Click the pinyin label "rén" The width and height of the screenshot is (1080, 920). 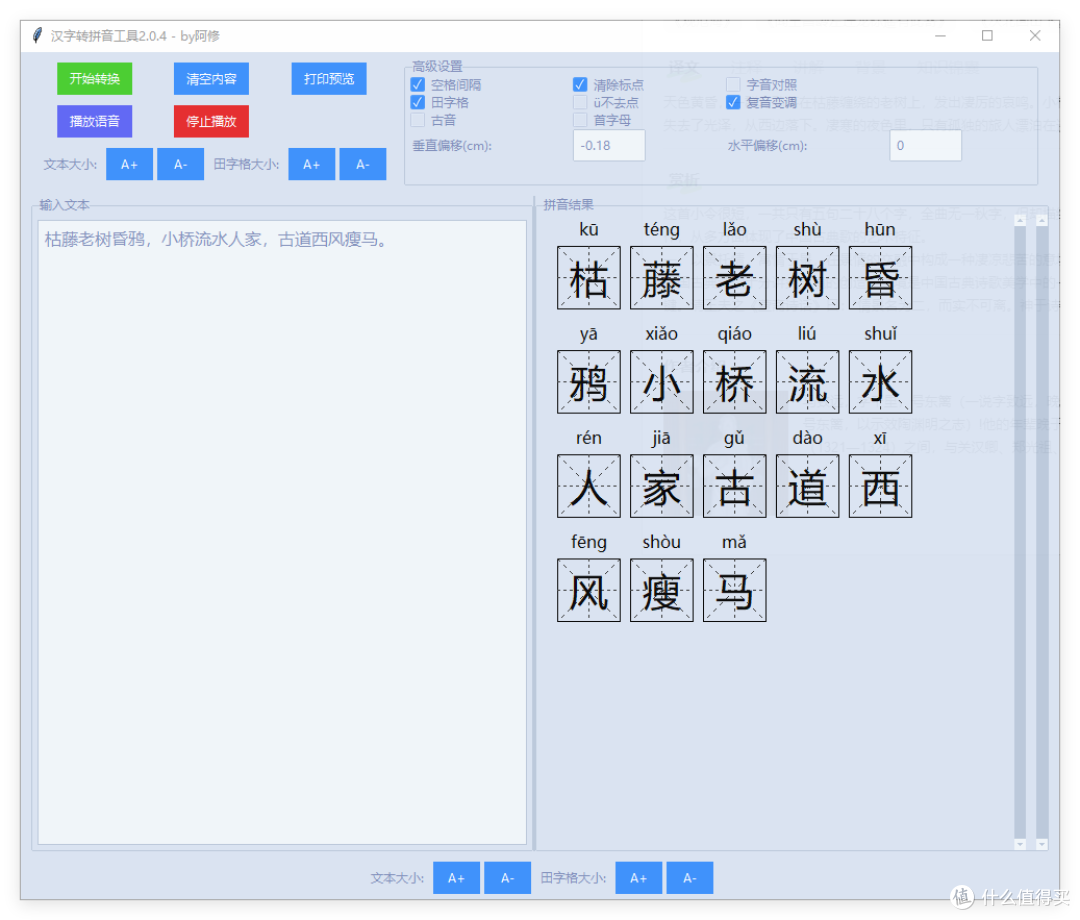589,438
